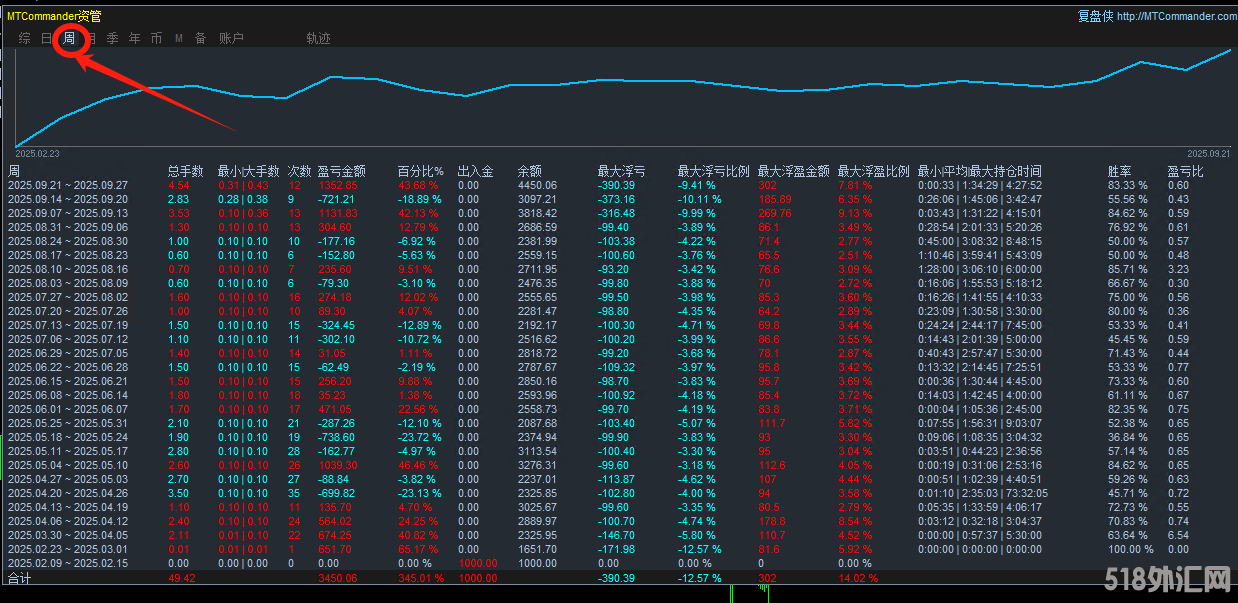This screenshot has width=1238, height=603.
Task: Click the 胜率 column header
Action: [1120, 172]
